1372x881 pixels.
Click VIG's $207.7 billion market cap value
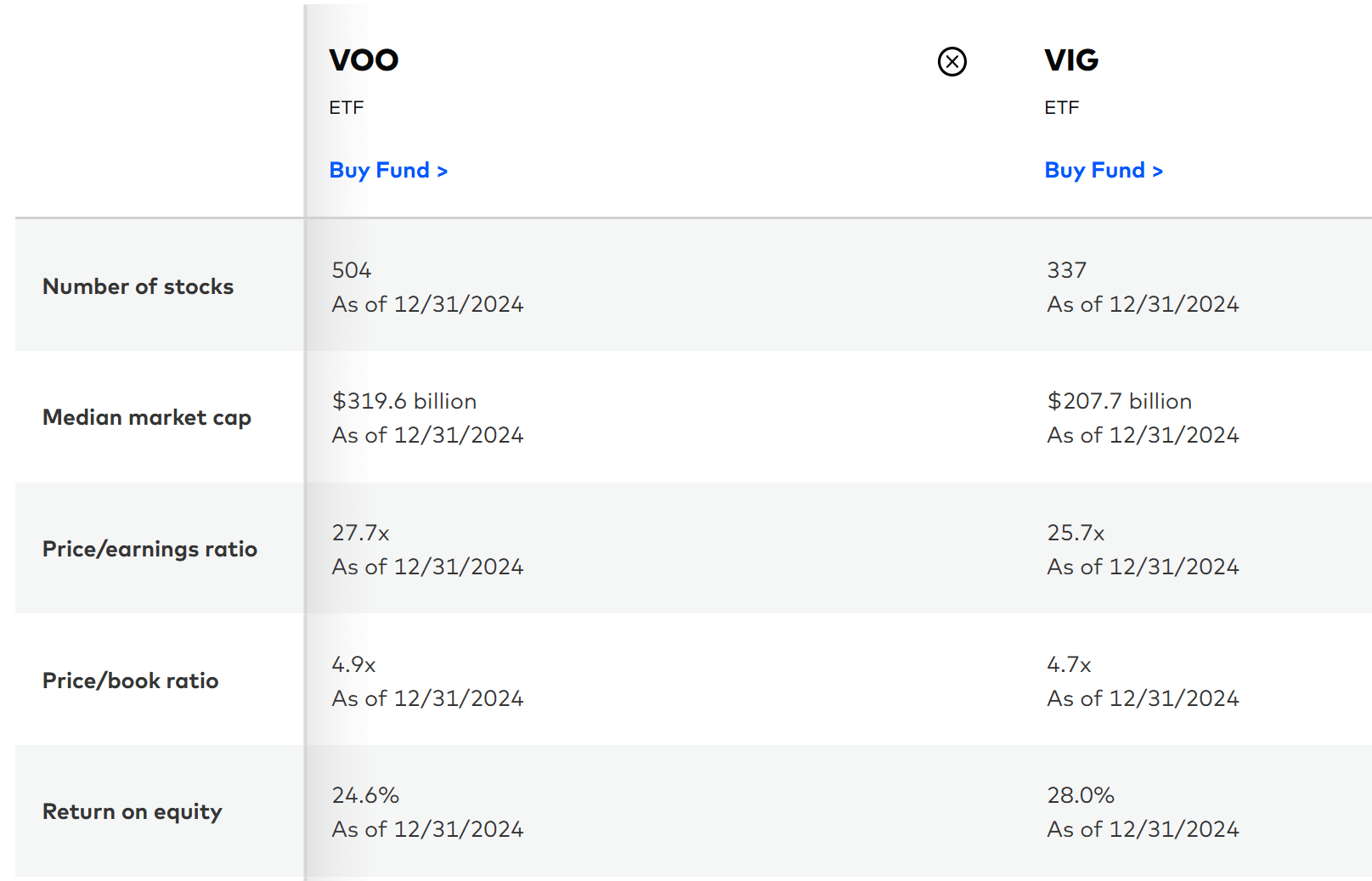coord(1119,401)
